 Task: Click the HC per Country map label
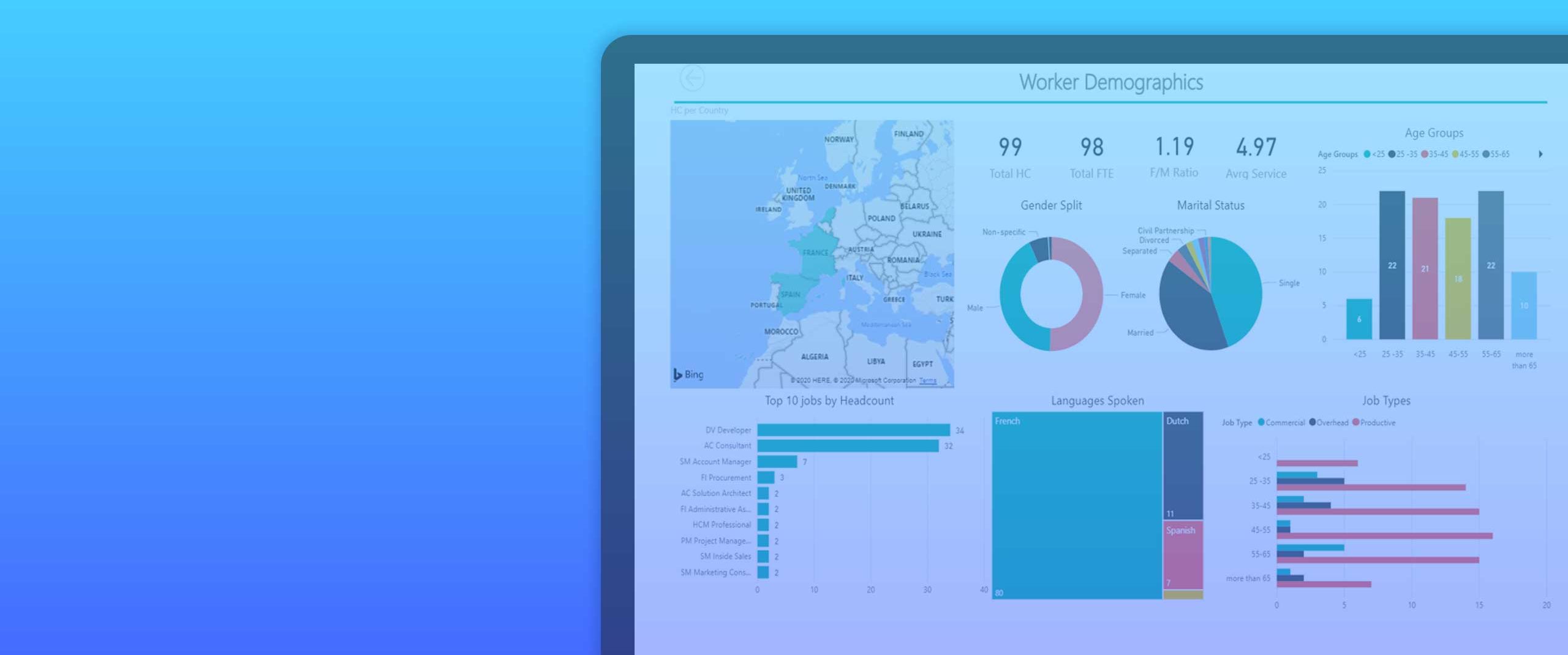click(x=699, y=110)
